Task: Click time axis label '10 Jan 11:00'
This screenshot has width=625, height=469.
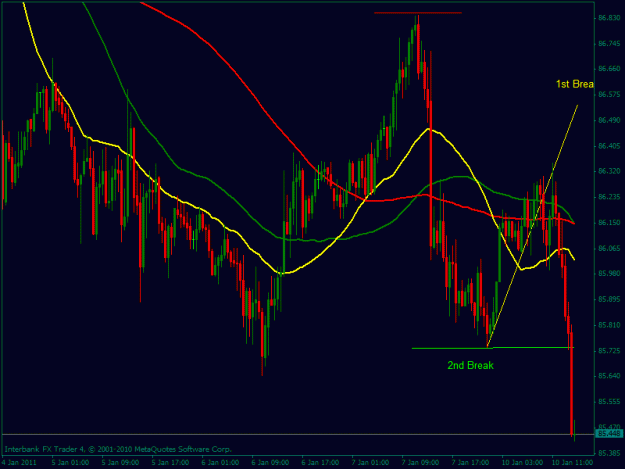Action: coord(572,463)
